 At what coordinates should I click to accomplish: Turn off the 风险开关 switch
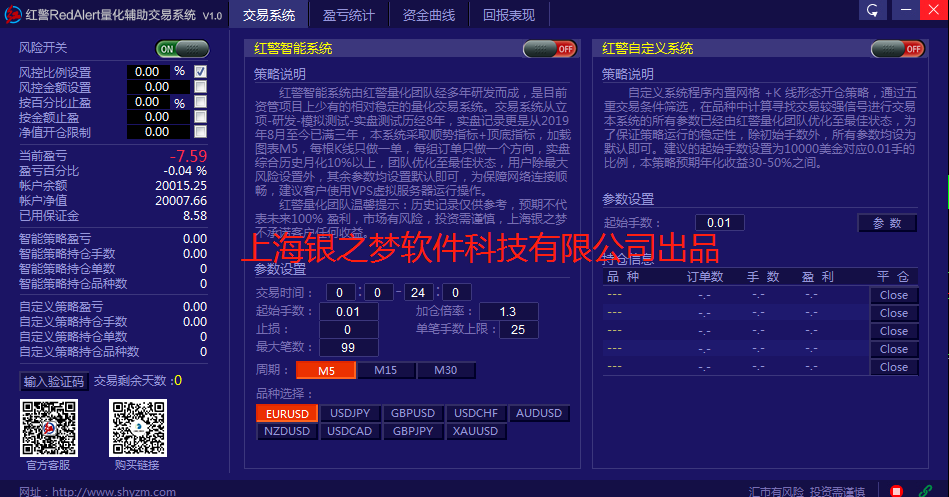182,48
